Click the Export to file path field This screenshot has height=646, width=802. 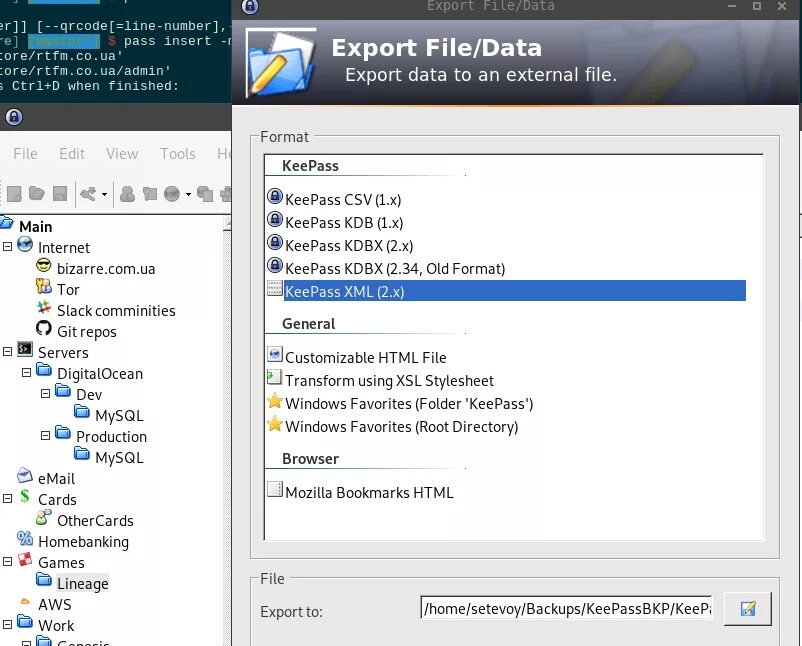[566, 608]
